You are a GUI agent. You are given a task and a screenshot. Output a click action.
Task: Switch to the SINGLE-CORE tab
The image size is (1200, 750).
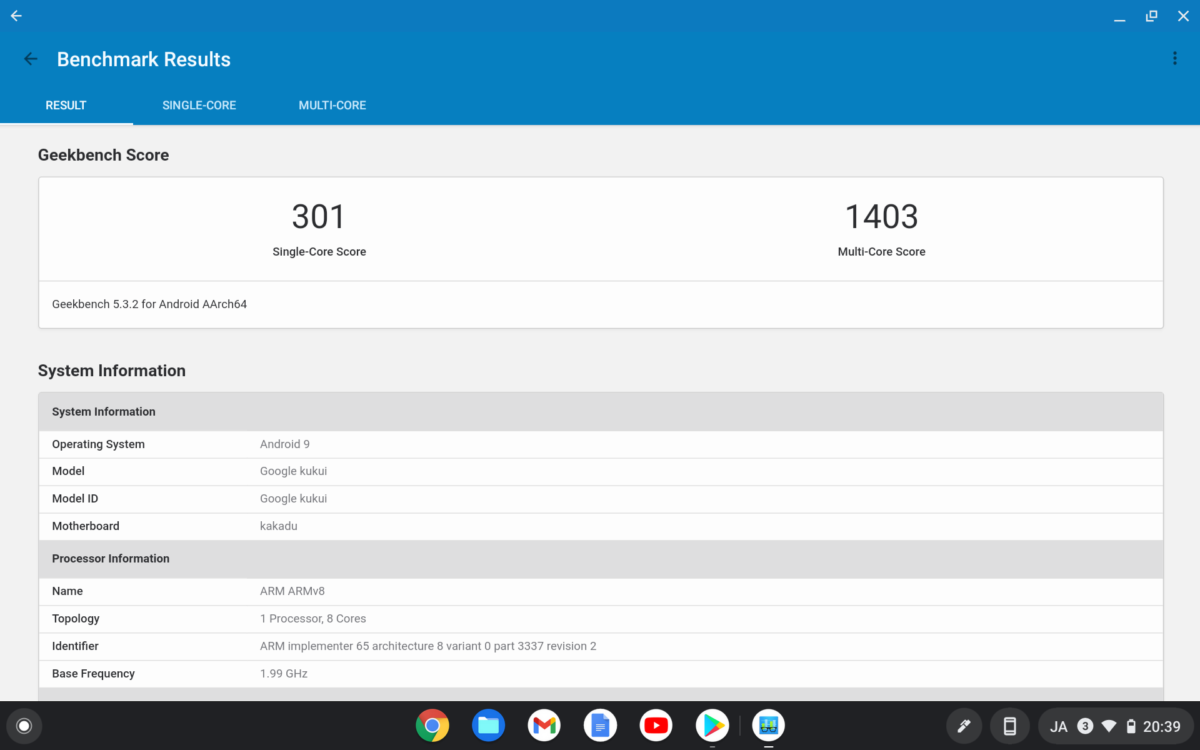[199, 105]
